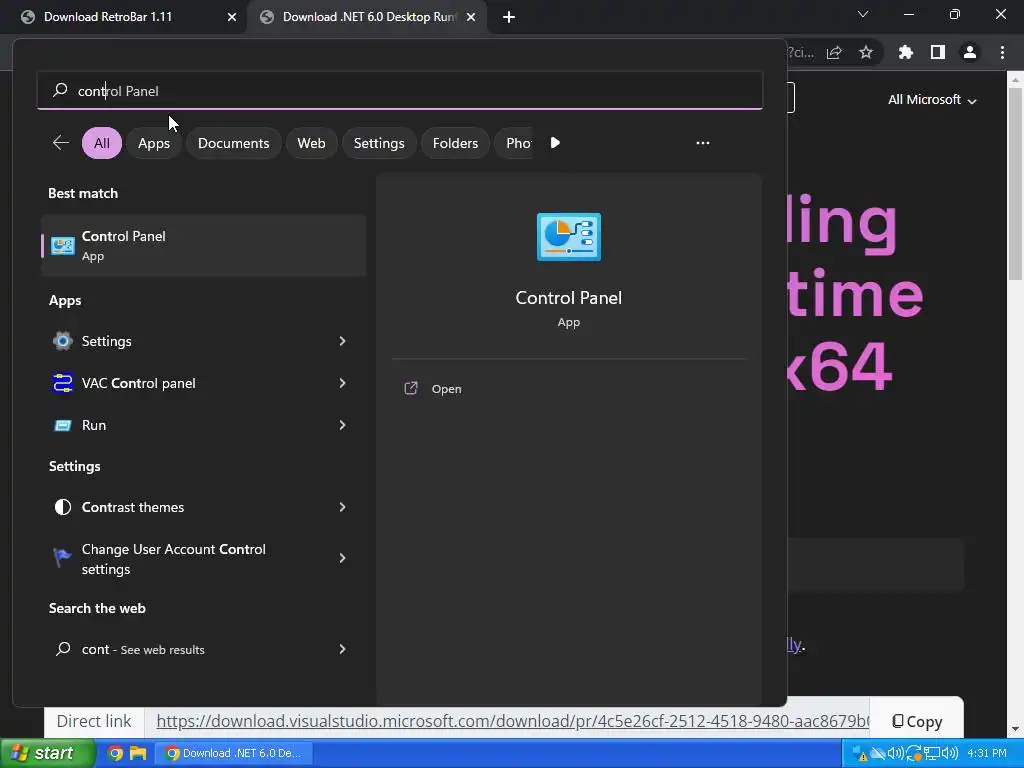Bookmark this page with the star icon
This screenshot has height=768, width=1024.
point(866,52)
